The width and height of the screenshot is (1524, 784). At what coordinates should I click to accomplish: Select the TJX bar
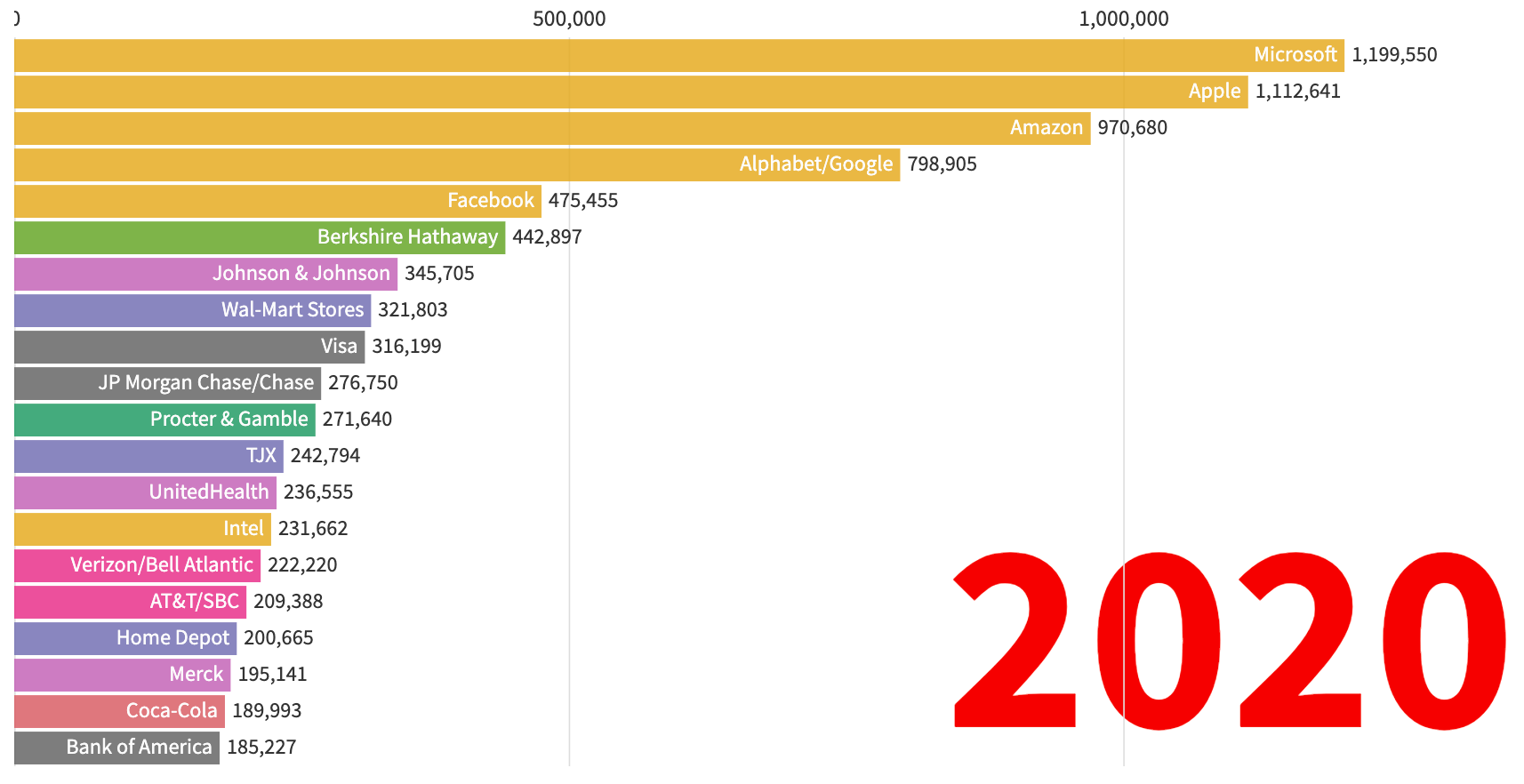point(148,456)
